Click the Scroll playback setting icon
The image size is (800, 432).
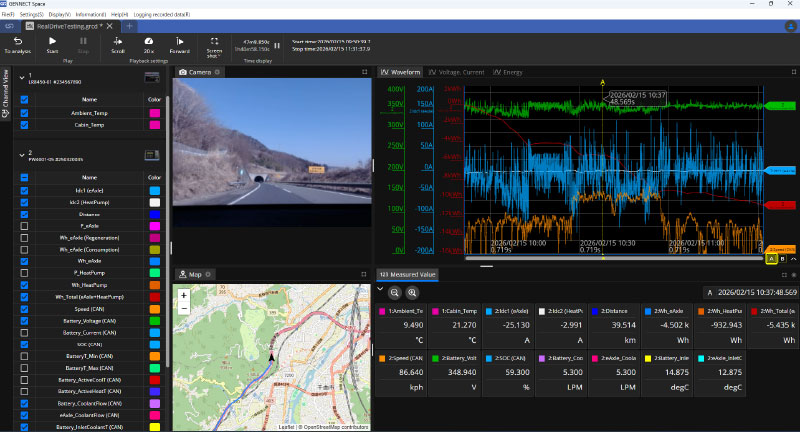pos(118,40)
